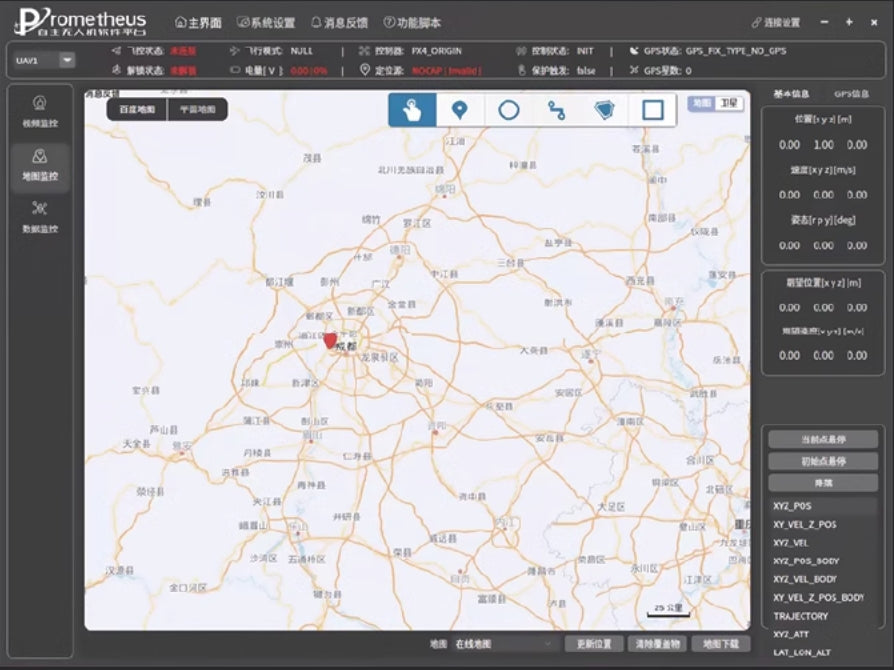The width and height of the screenshot is (894, 670).
Task: Click the 1.00 position value
Action: pyautogui.click(x=823, y=145)
